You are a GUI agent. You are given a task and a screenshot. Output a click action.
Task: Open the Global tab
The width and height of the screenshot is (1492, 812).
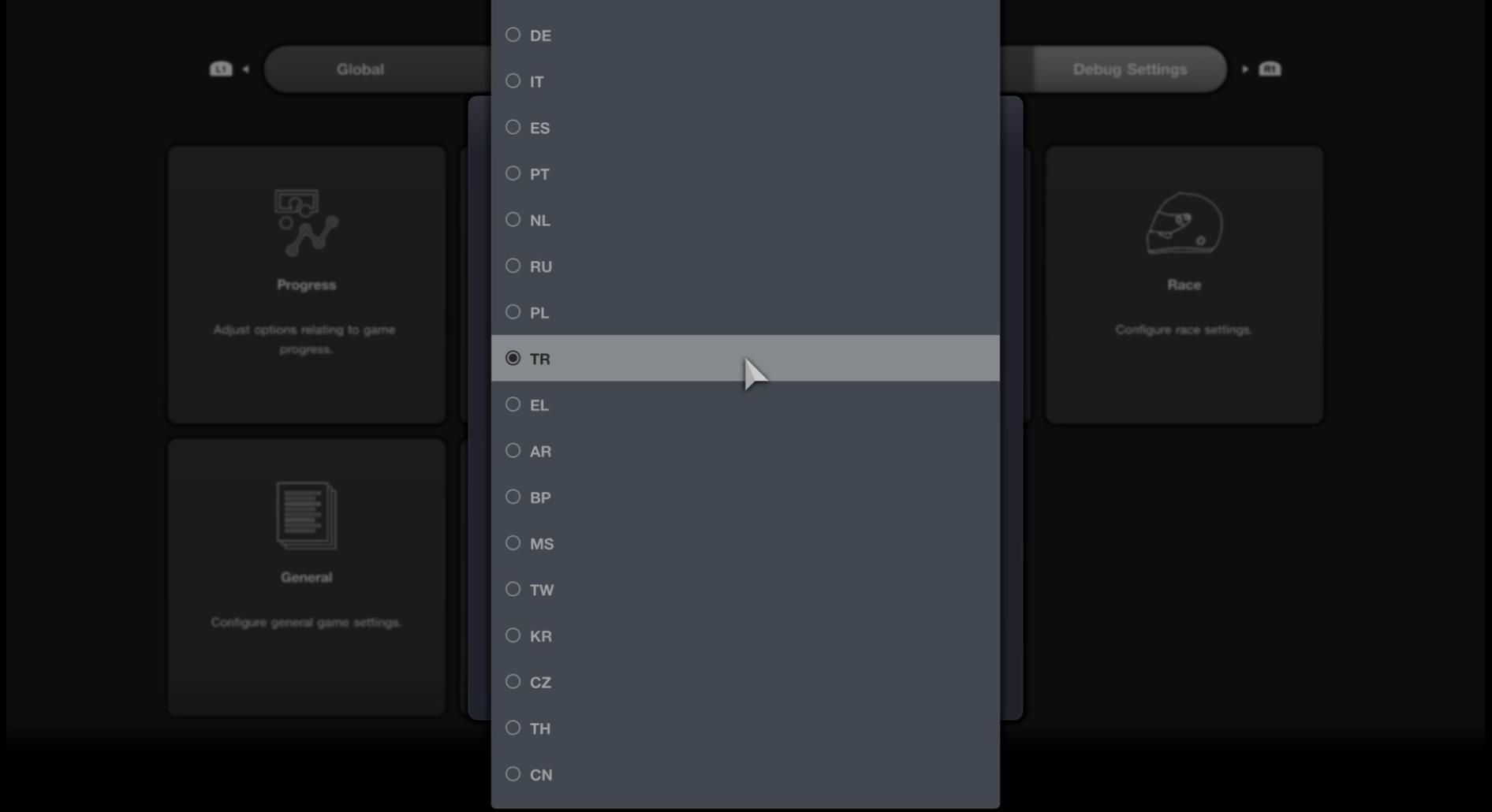pos(360,69)
